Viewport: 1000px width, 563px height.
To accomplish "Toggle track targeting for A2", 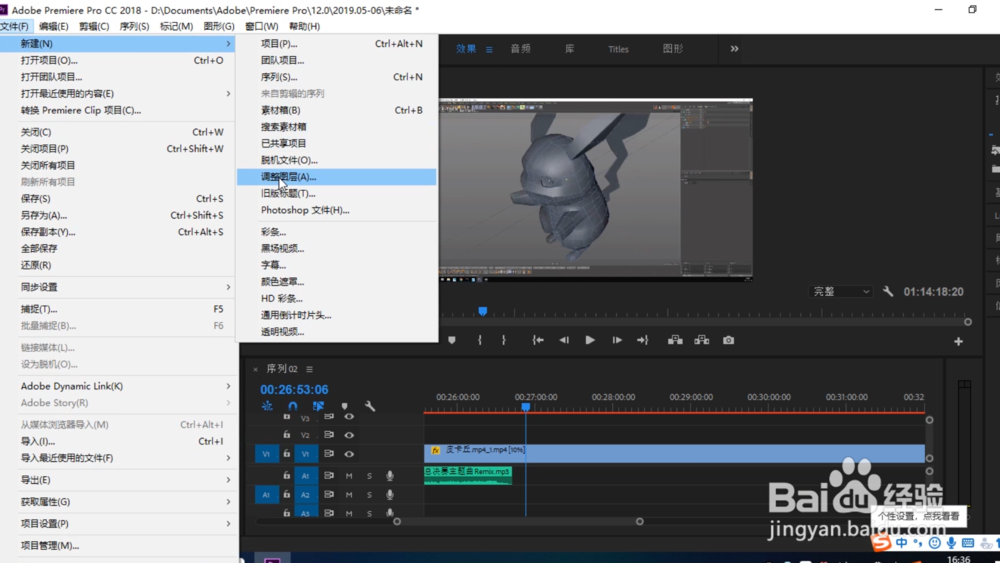I will coord(305,495).
